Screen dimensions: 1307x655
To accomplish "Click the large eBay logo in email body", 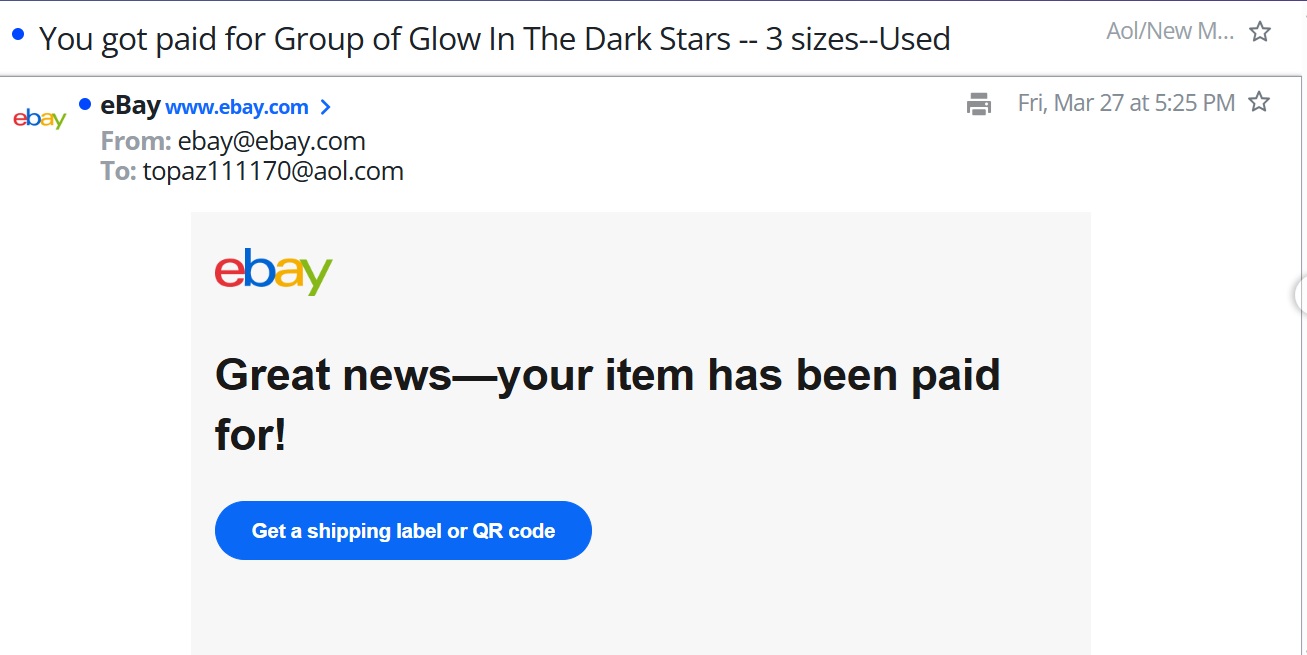I will (273, 271).
